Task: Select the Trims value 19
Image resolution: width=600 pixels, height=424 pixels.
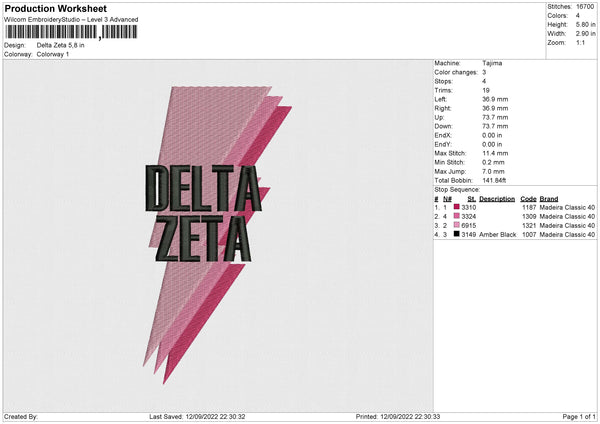Action: pyautogui.click(x=486, y=90)
